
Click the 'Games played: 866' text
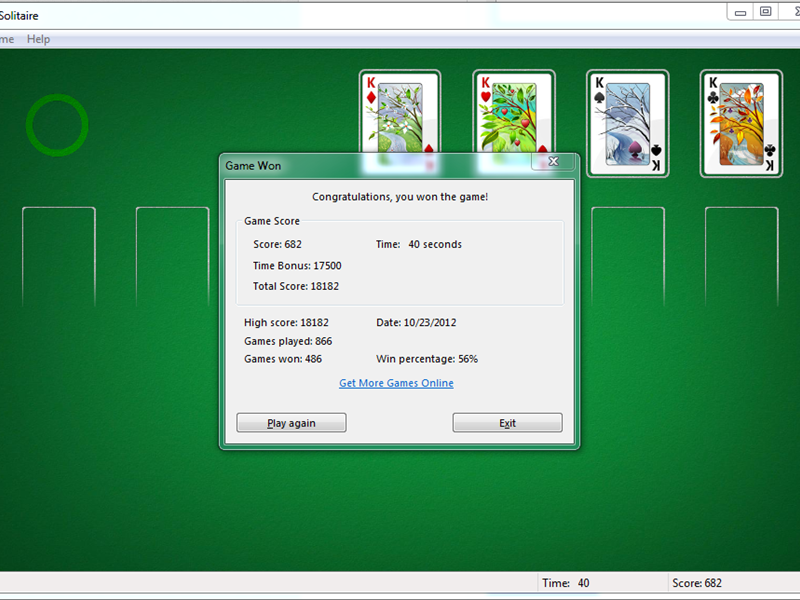tap(288, 341)
